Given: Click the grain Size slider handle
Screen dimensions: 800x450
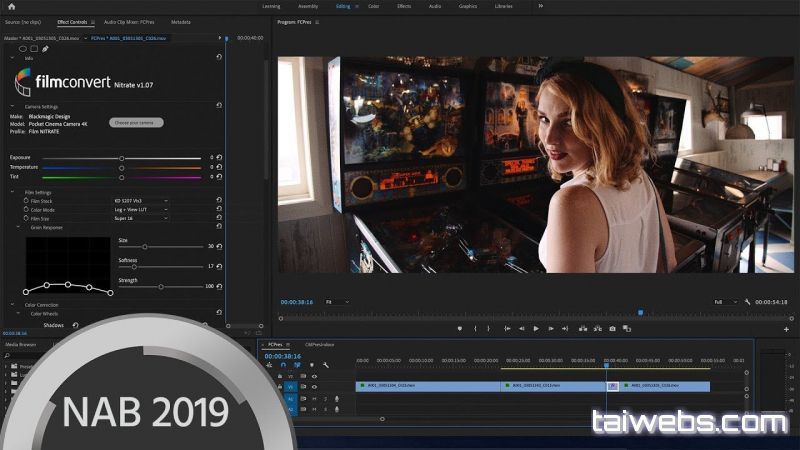Looking at the screenshot, I should (x=145, y=246).
